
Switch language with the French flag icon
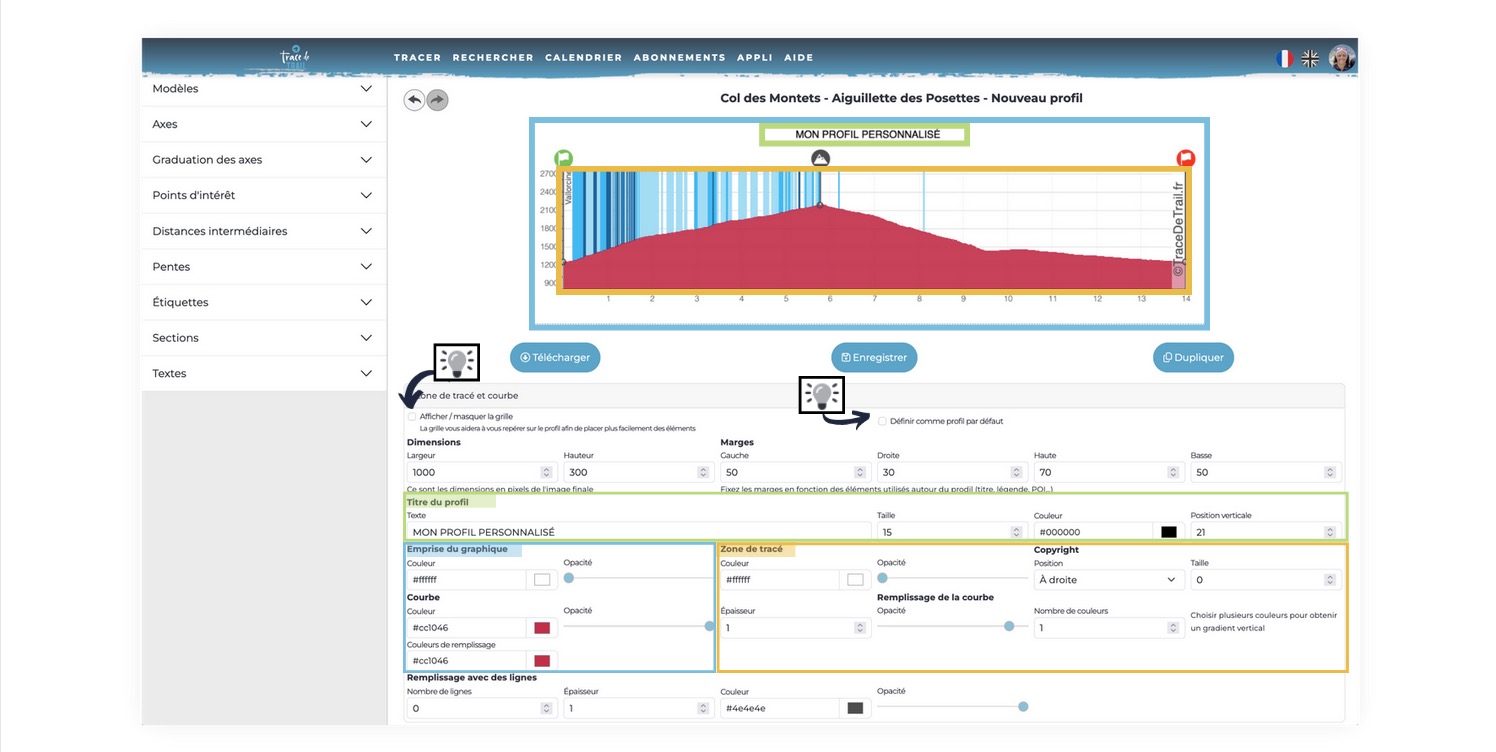[1285, 58]
